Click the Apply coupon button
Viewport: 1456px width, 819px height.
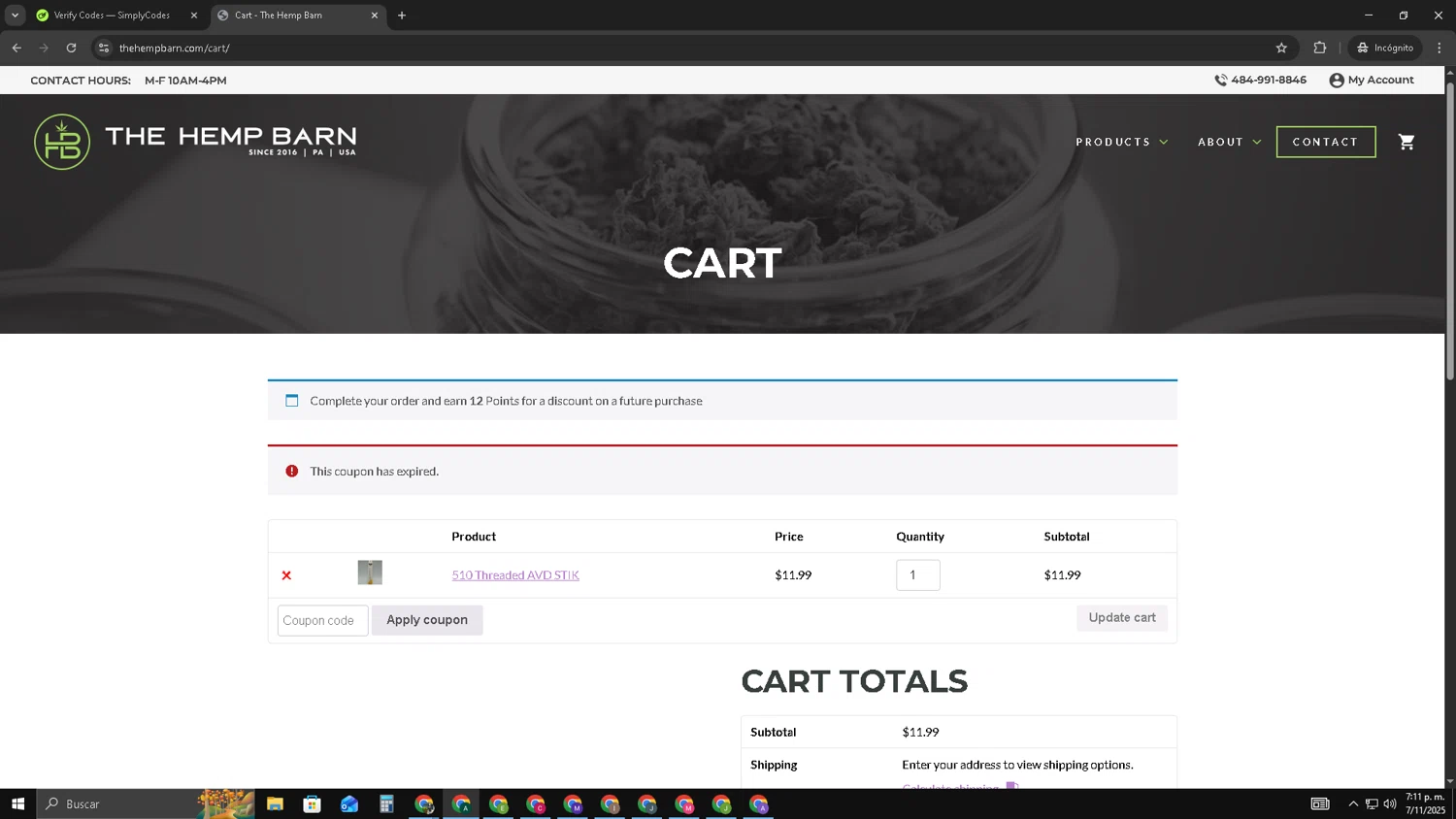[x=427, y=620]
